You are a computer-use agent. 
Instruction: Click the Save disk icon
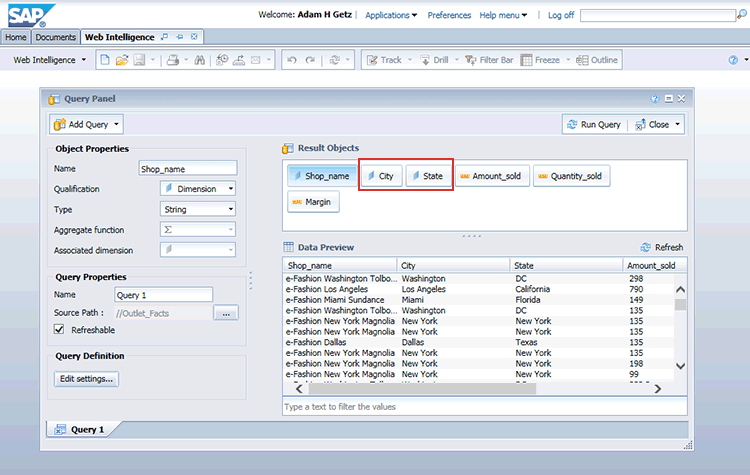139,60
